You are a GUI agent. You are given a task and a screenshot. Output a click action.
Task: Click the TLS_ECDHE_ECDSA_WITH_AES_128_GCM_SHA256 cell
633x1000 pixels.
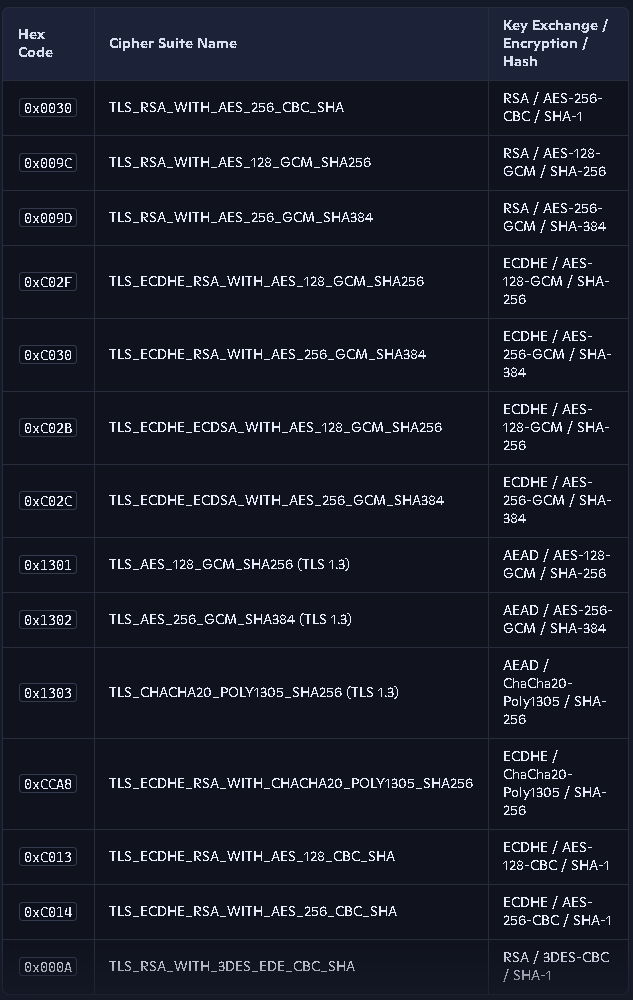(x=291, y=428)
